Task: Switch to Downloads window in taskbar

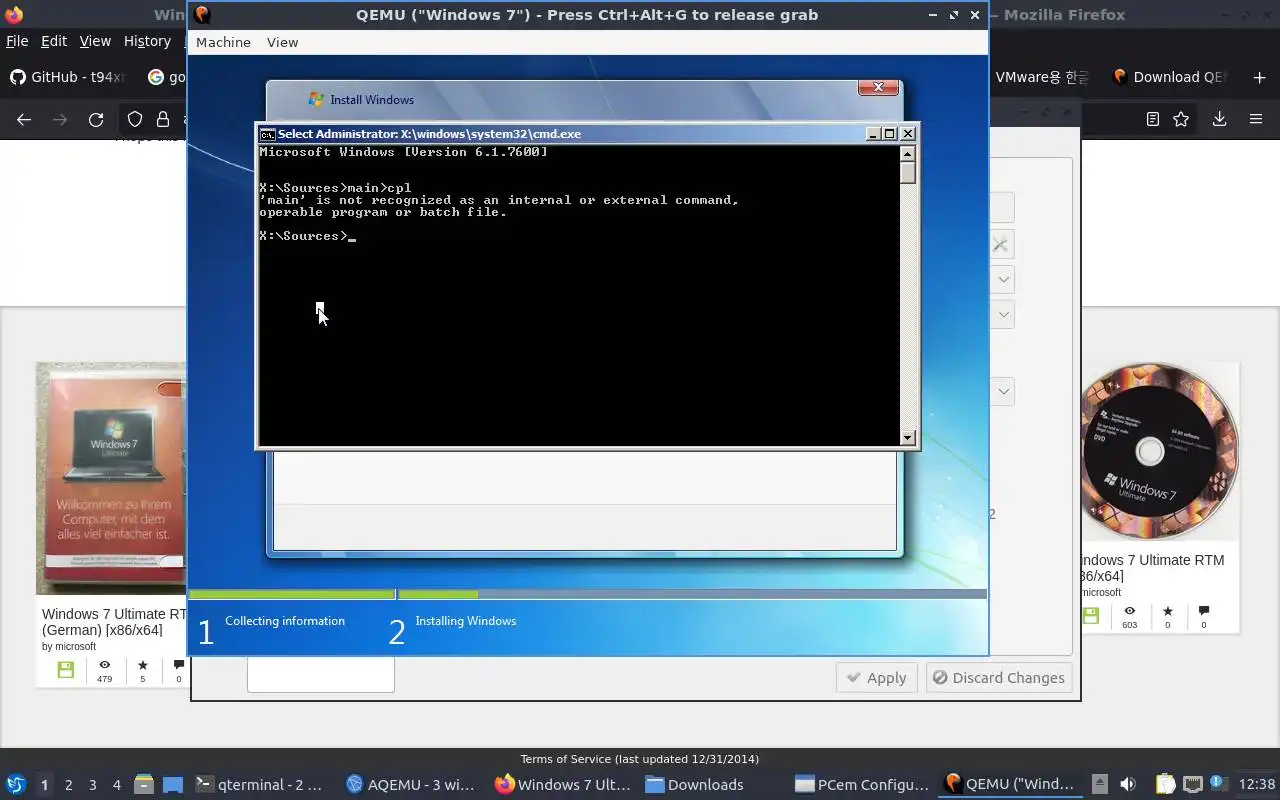Action: coord(695,784)
